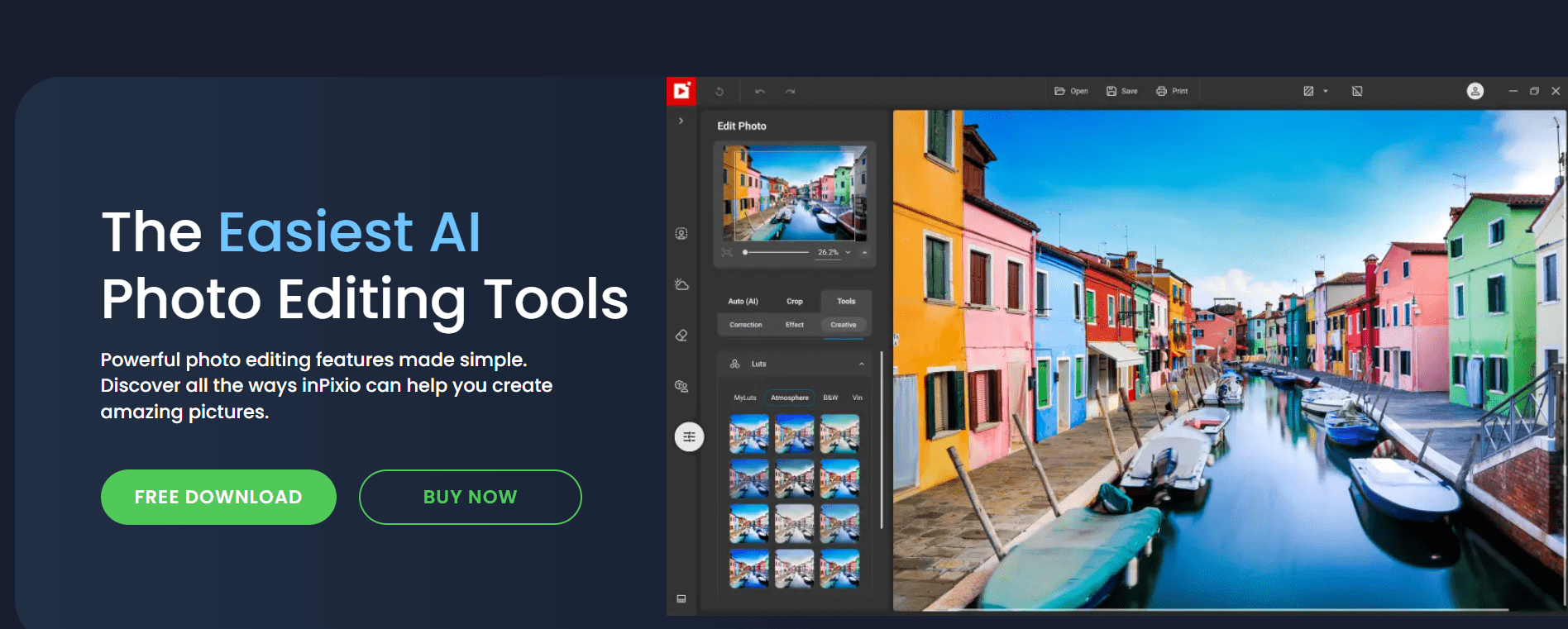Click the FREE DOWNLOAD button
The height and width of the screenshot is (629, 1568).
(218, 497)
